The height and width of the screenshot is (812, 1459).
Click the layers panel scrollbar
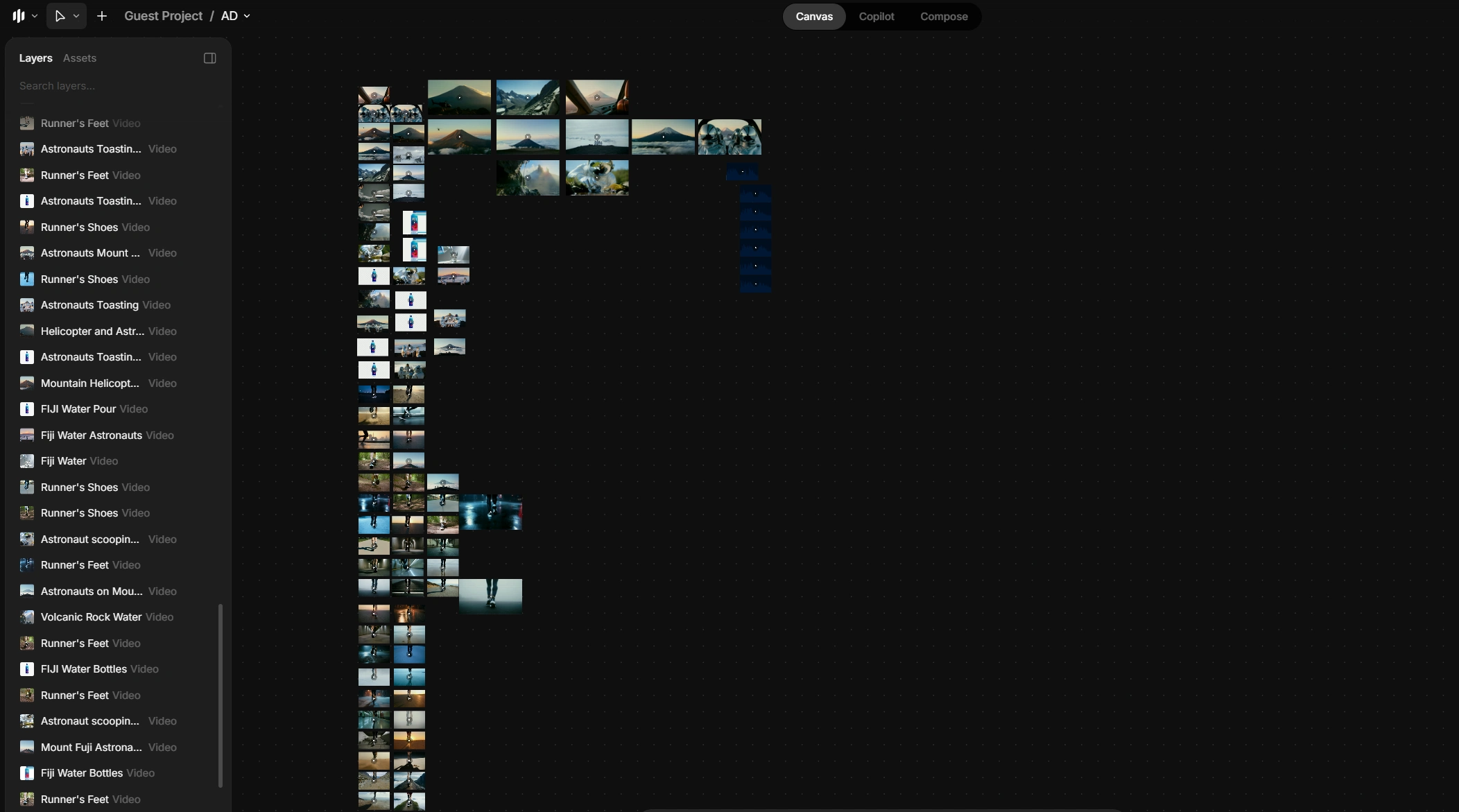221,695
